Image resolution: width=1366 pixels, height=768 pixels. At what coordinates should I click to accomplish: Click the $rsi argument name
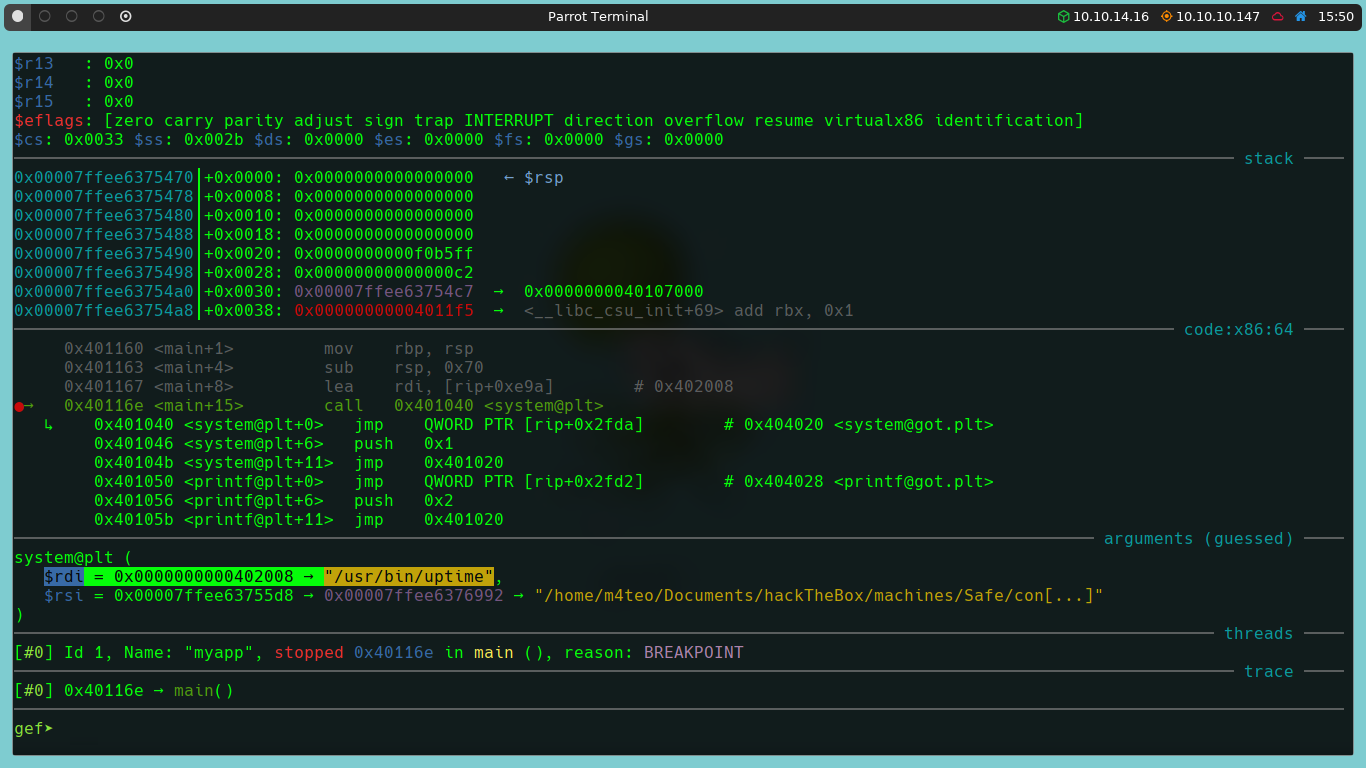click(64, 595)
